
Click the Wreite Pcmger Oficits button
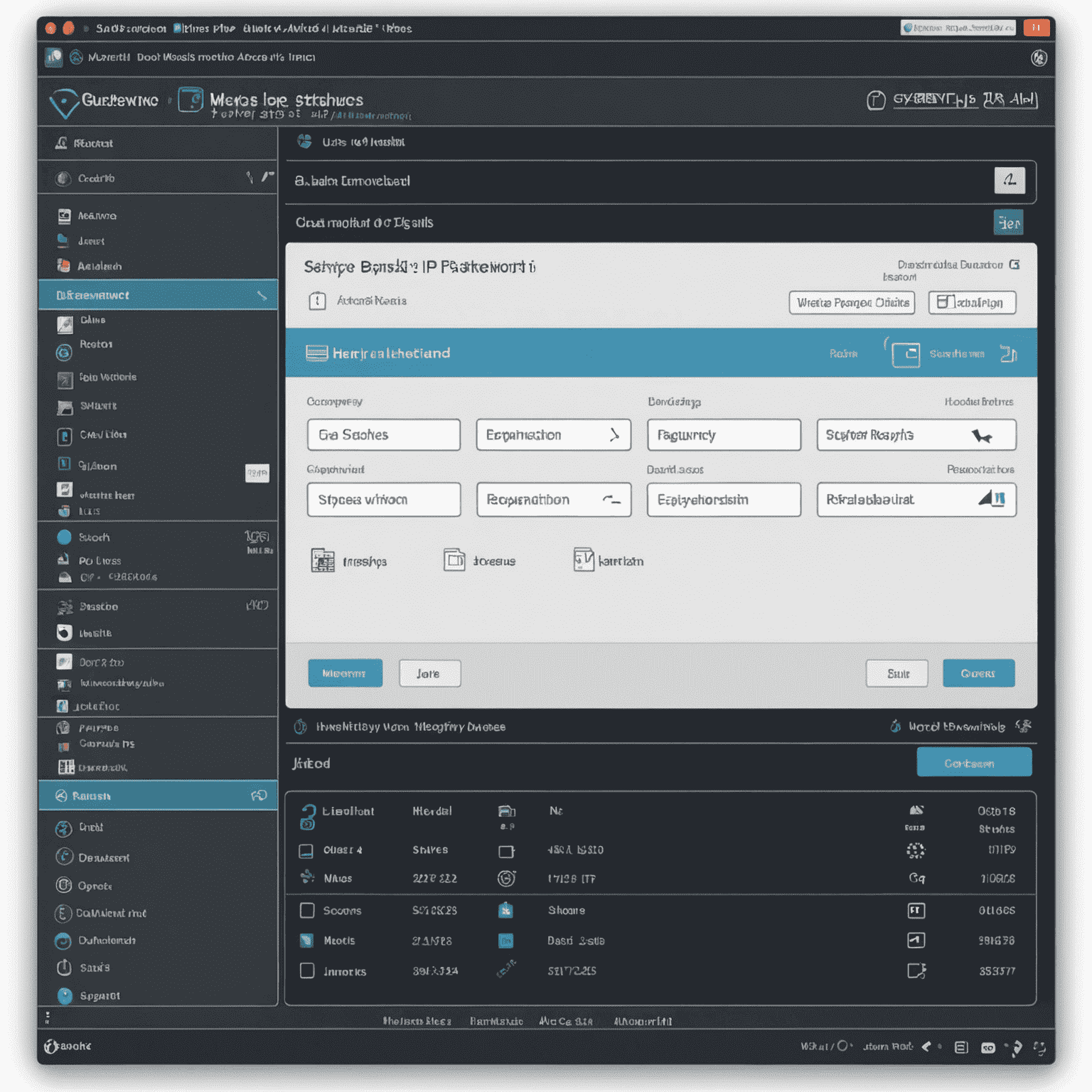852,303
